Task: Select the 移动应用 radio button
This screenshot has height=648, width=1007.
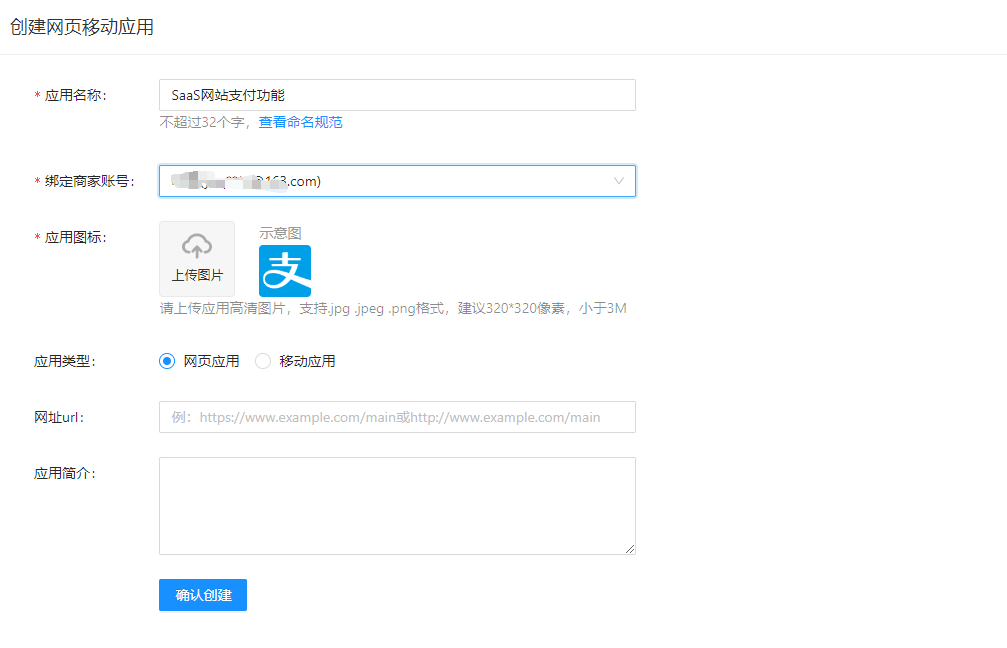Action: 263,361
